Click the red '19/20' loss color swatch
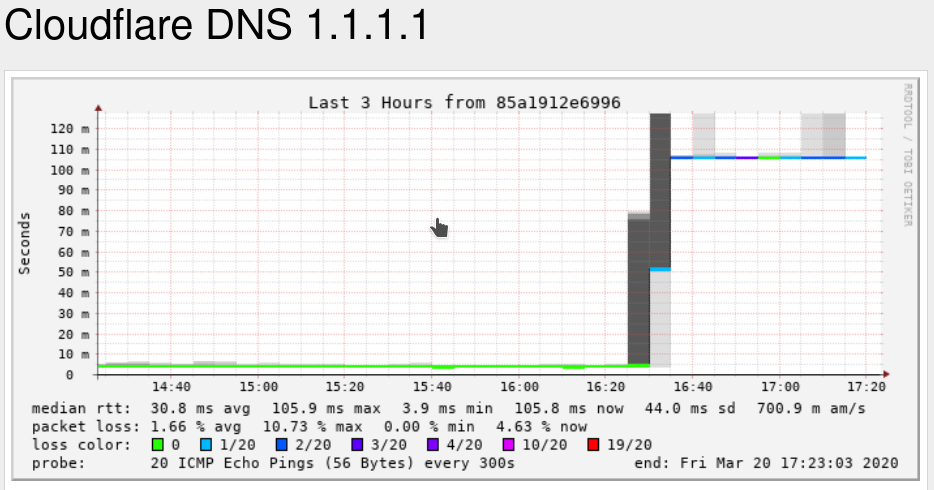Image resolution: width=934 pixels, height=490 pixels. click(x=593, y=445)
